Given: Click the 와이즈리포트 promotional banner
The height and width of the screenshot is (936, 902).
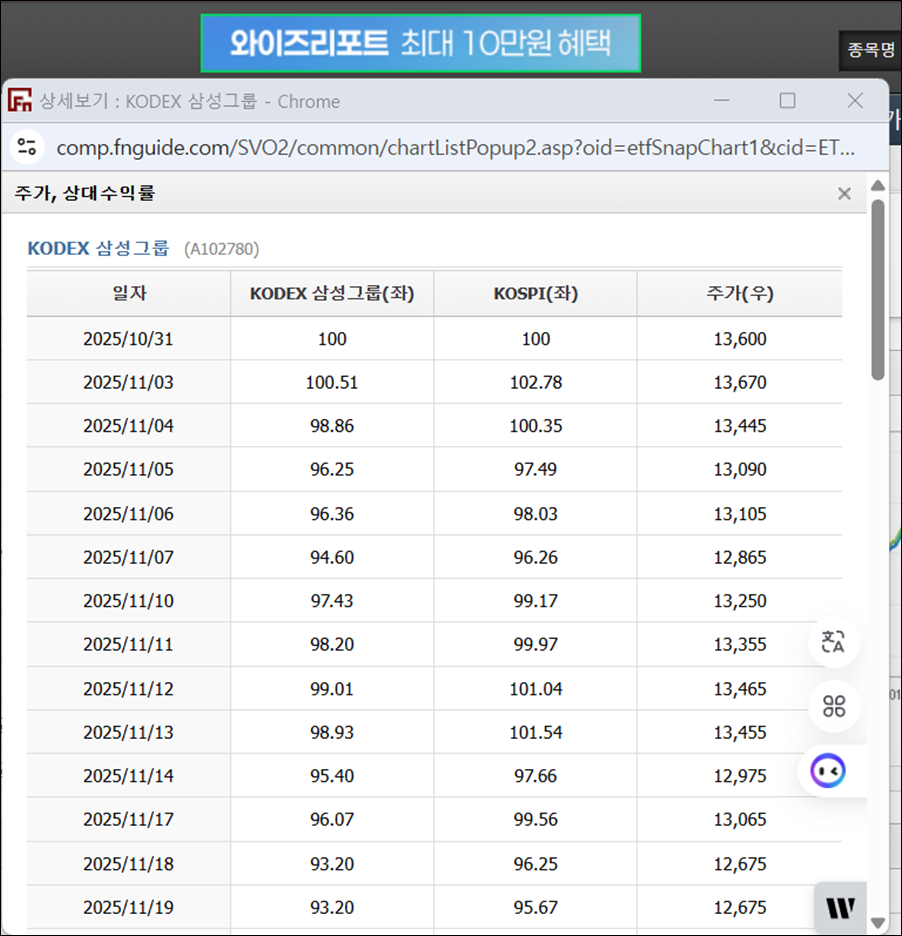Looking at the screenshot, I should [421, 44].
